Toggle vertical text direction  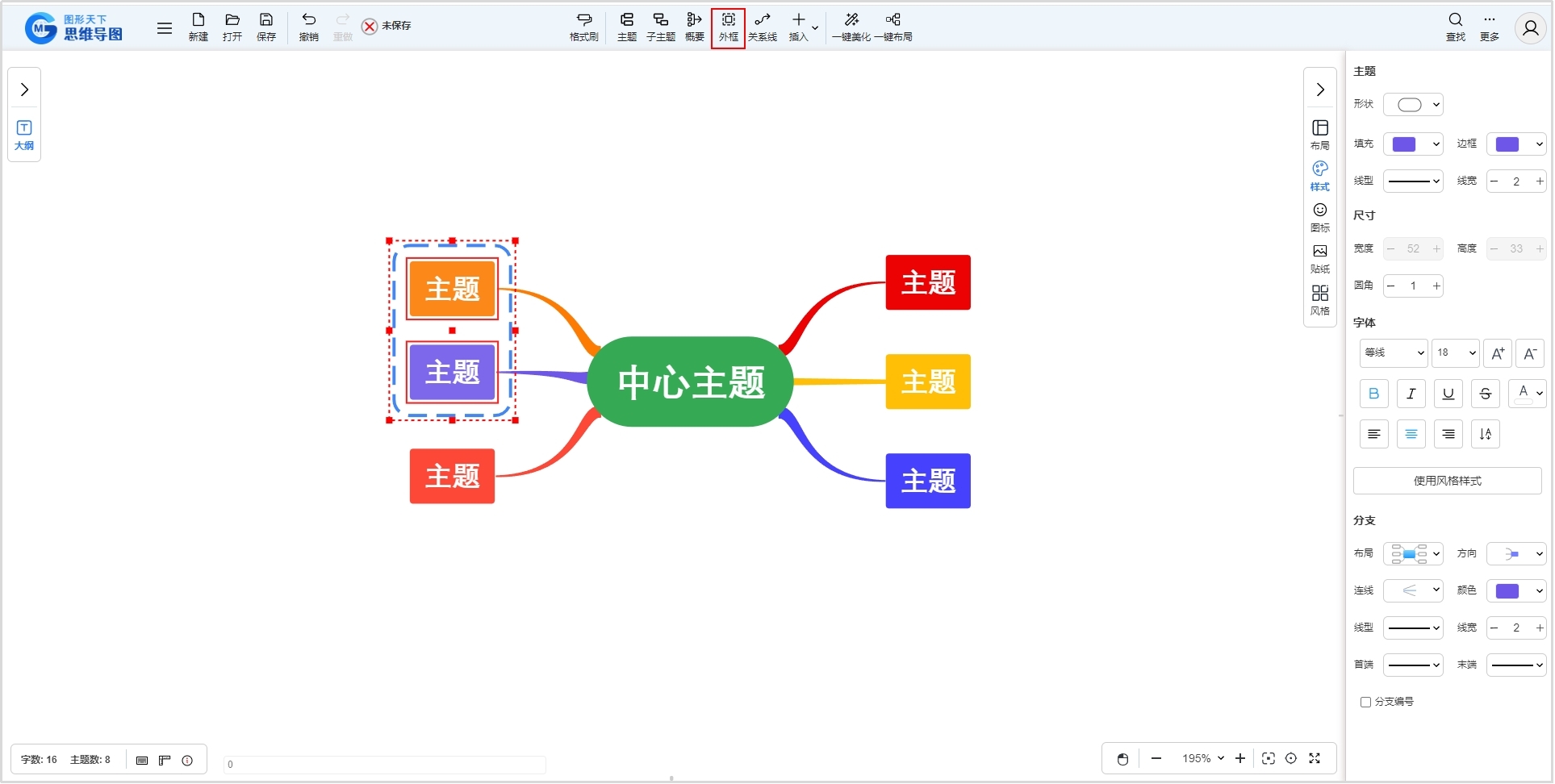tap(1486, 434)
